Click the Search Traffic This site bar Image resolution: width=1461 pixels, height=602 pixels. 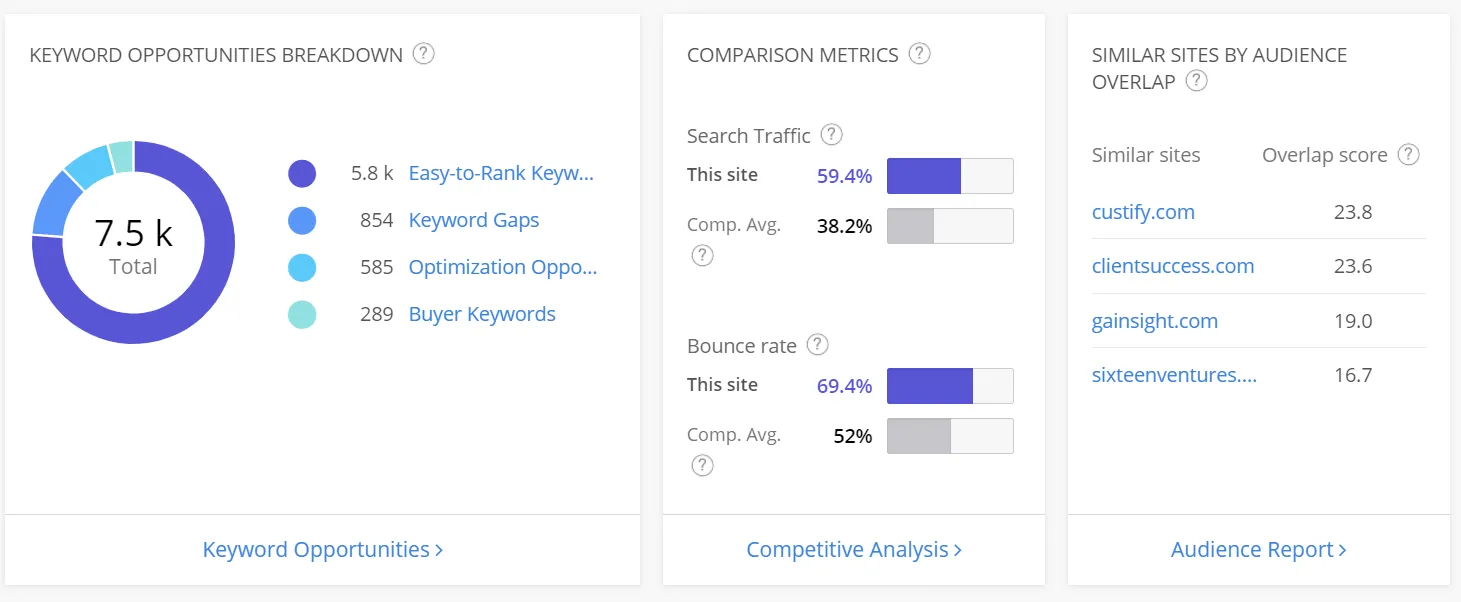[949, 176]
